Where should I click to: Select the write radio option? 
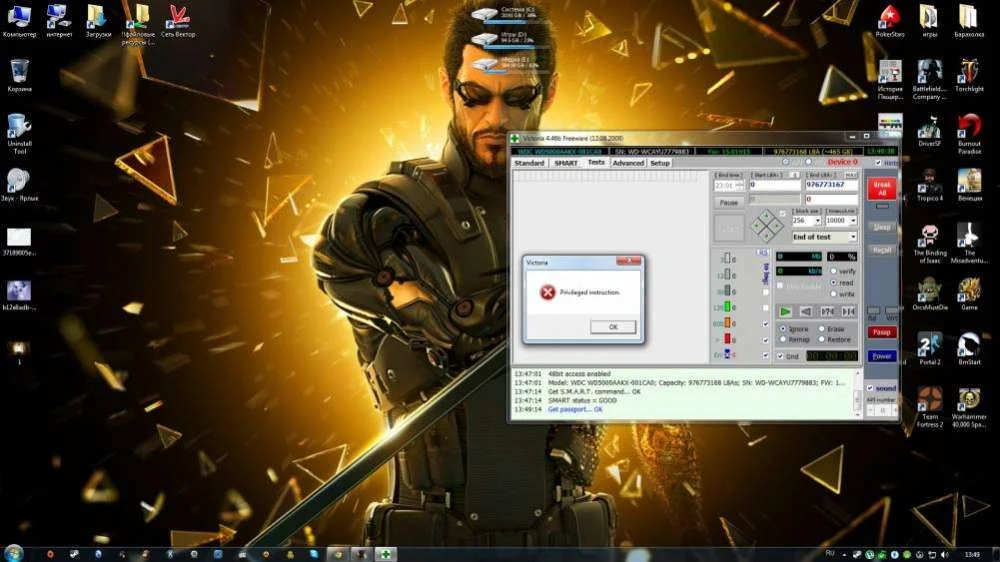[834, 294]
